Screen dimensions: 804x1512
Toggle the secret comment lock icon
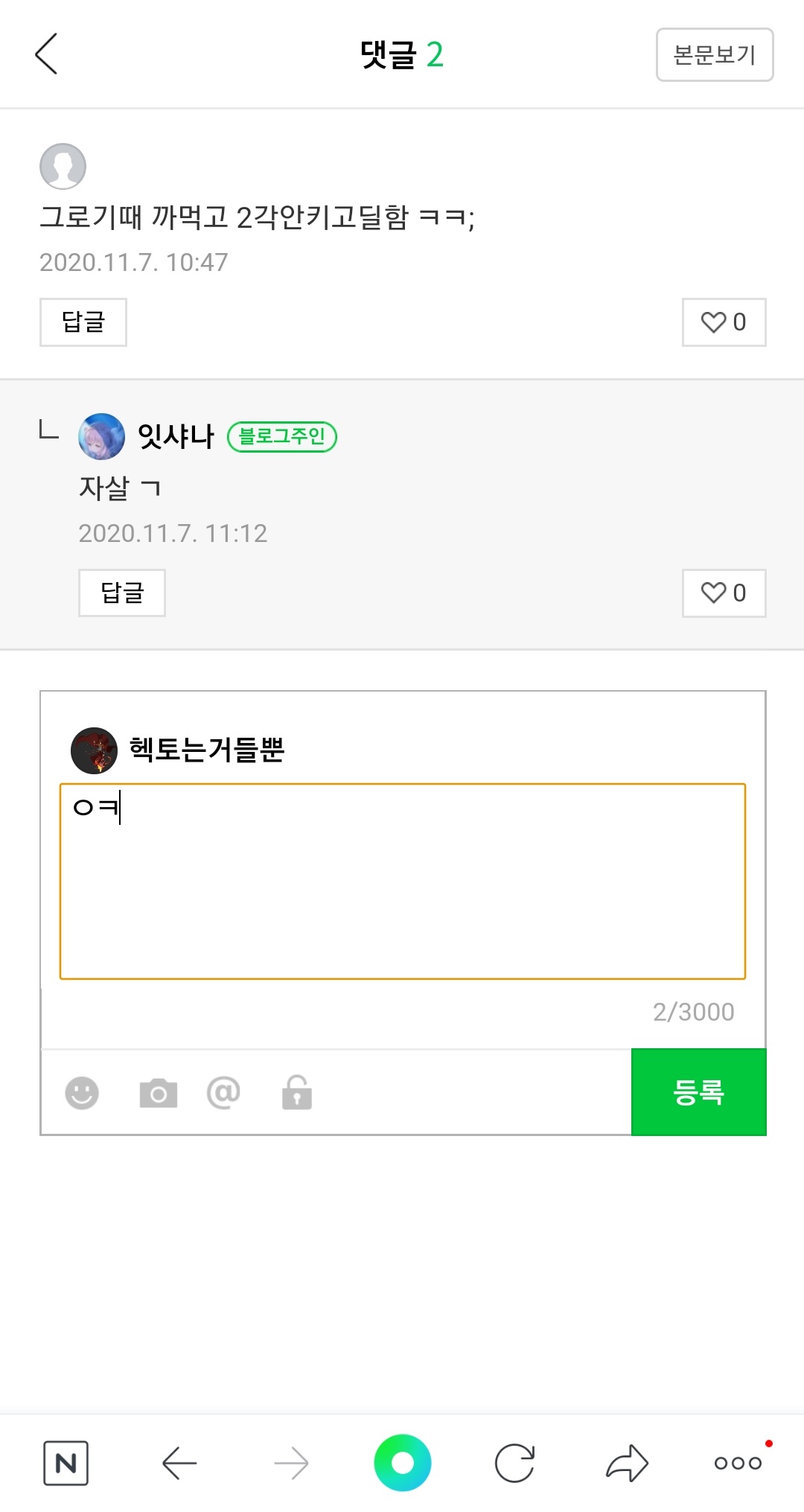click(x=296, y=1092)
